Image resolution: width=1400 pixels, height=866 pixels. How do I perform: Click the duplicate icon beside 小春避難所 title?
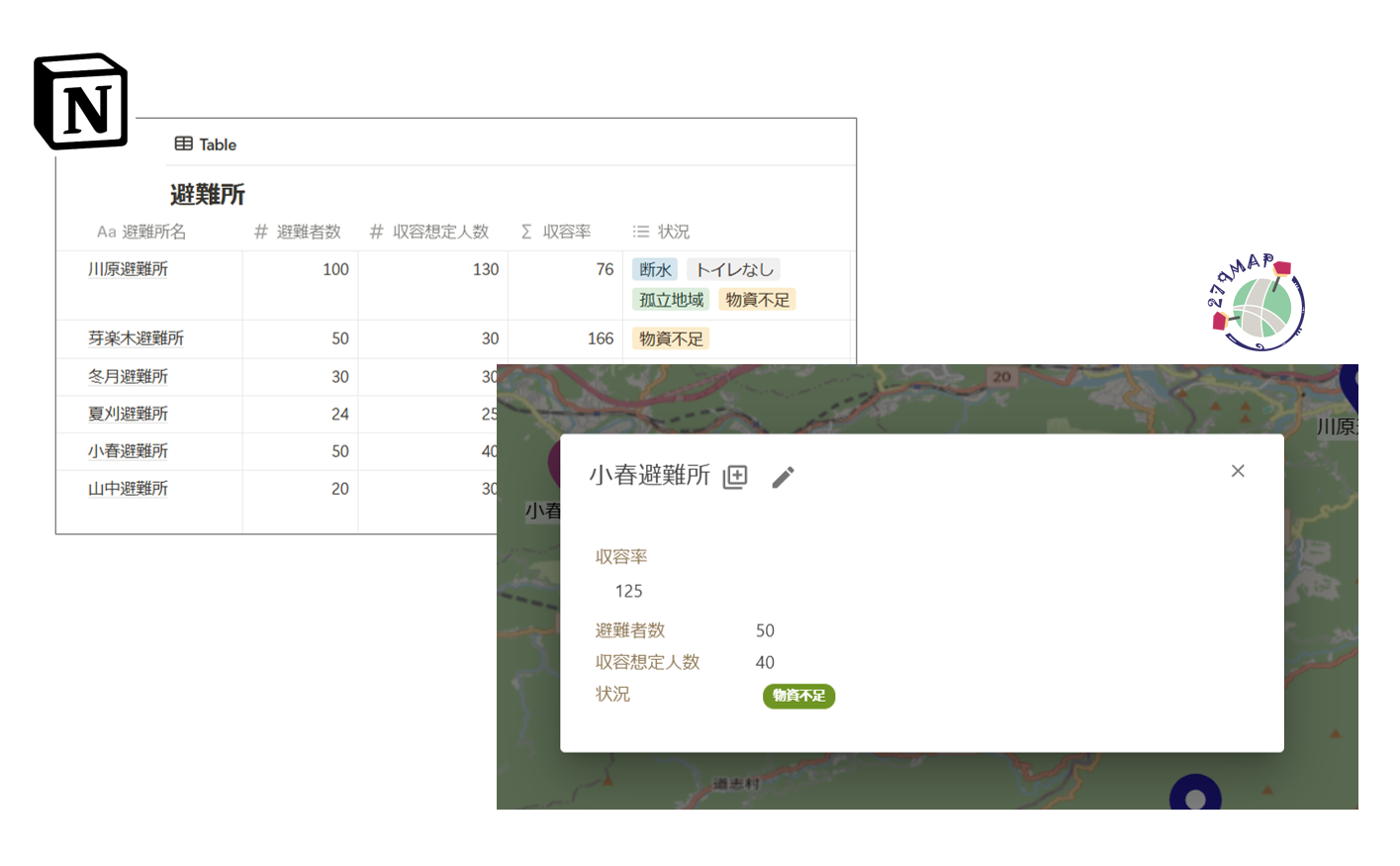click(x=734, y=477)
